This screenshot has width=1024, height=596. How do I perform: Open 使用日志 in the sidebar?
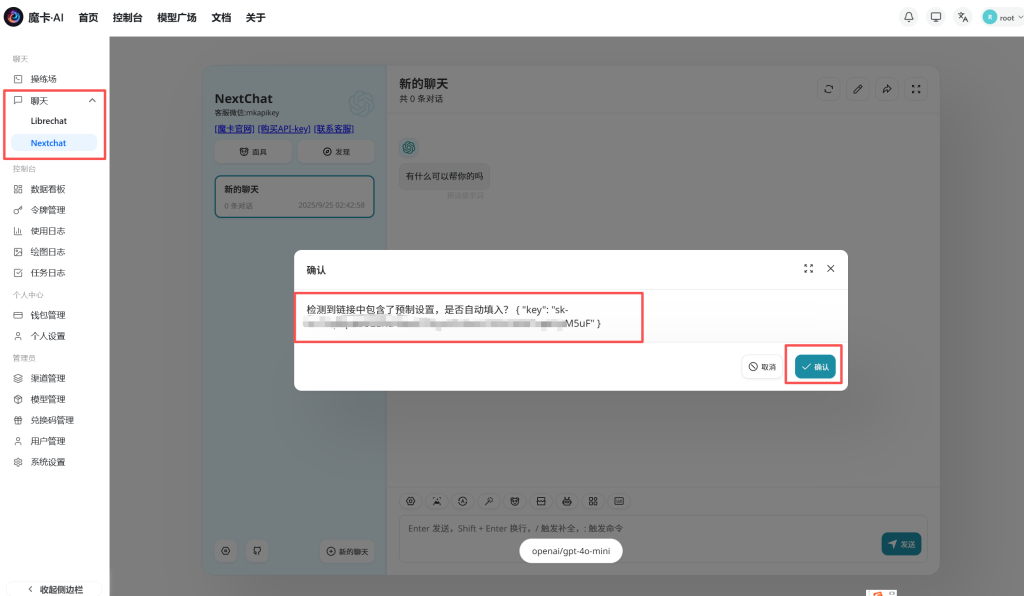47,231
